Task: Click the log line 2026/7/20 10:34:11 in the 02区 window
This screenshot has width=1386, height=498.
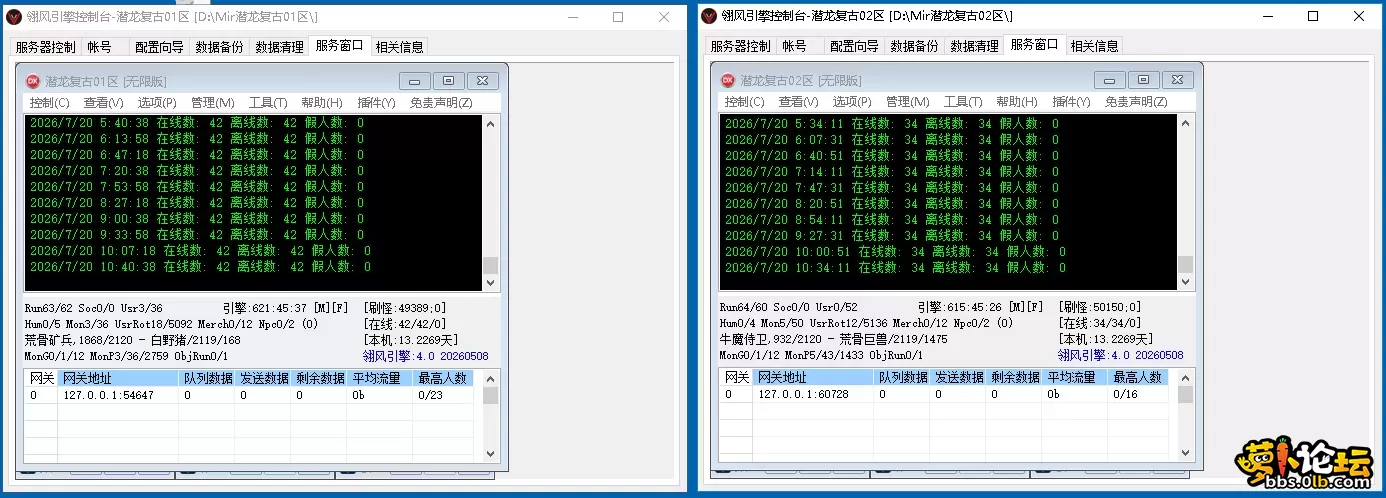Action: 895,267
